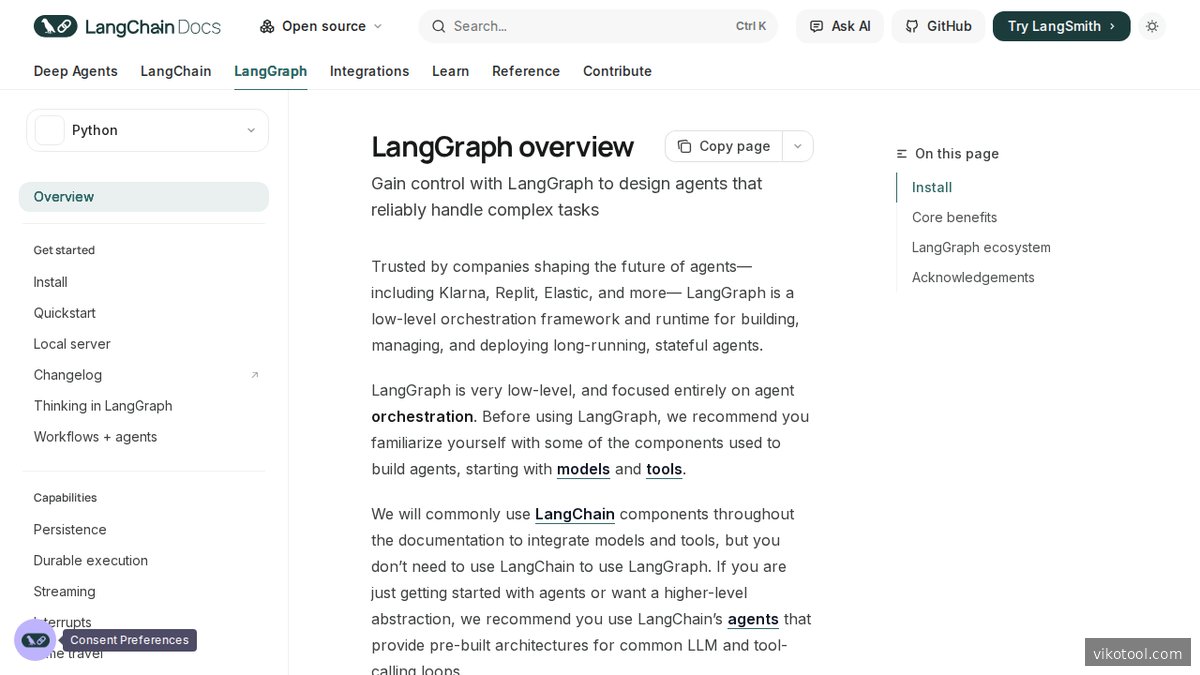This screenshot has height=675, width=1200.
Task: Open the Python language selector
Action: click(x=147, y=130)
